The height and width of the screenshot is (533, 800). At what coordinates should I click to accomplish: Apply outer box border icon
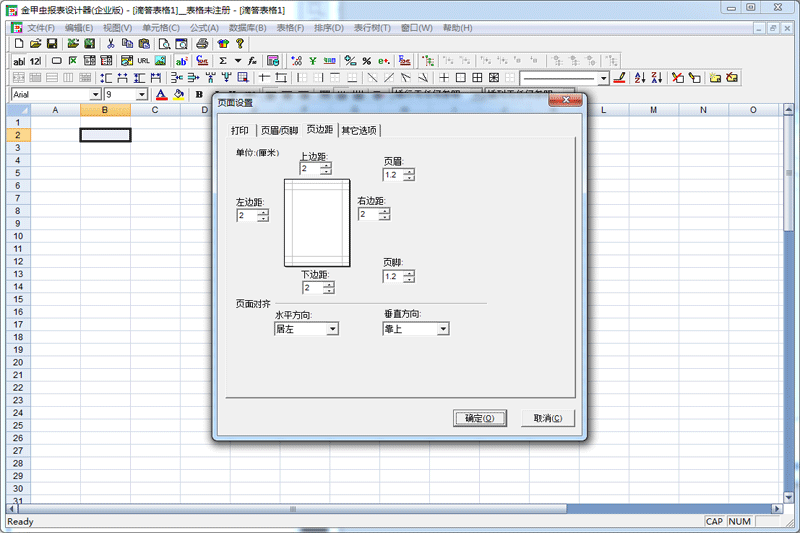point(461,78)
